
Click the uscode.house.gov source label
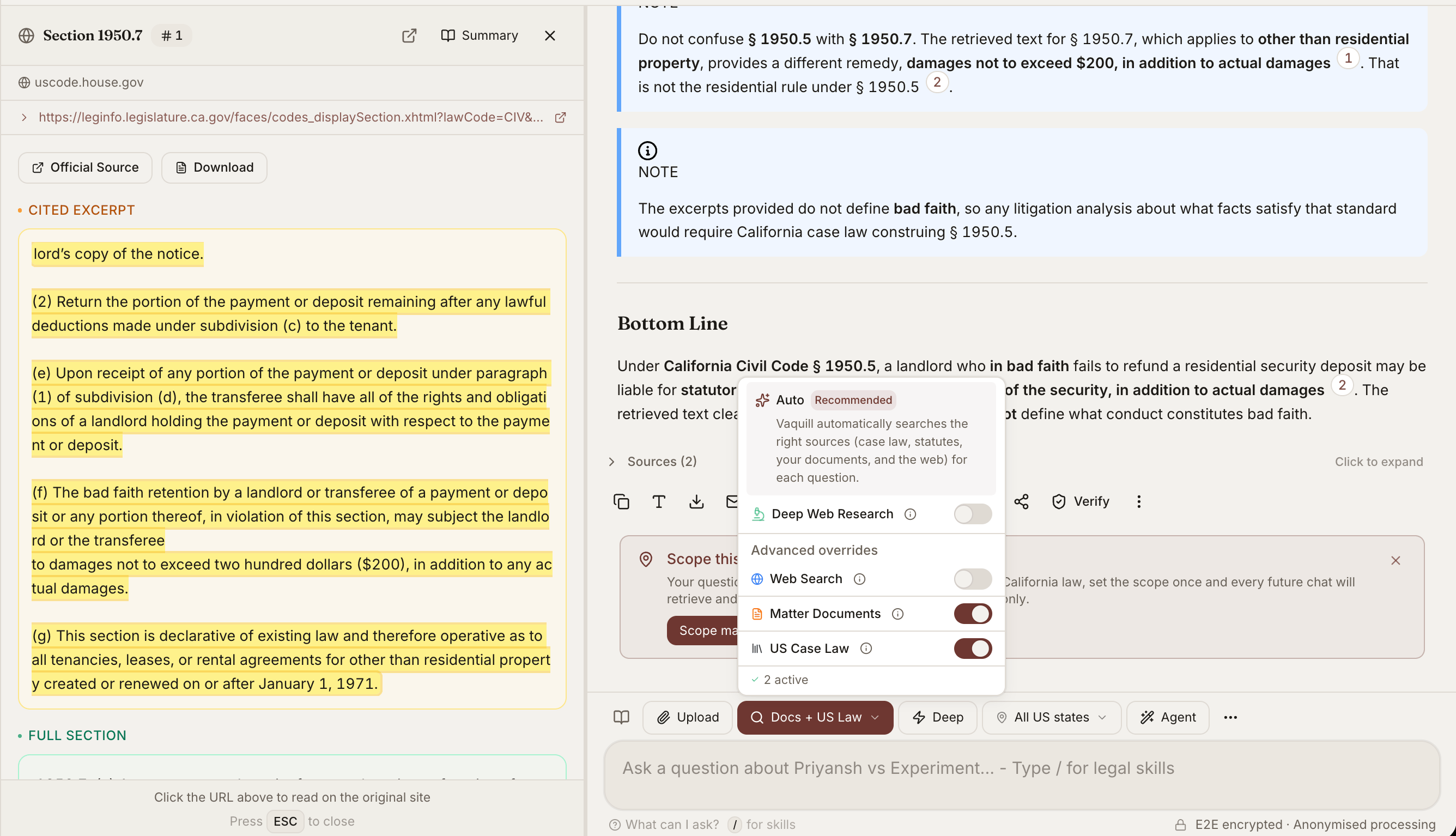(88, 82)
